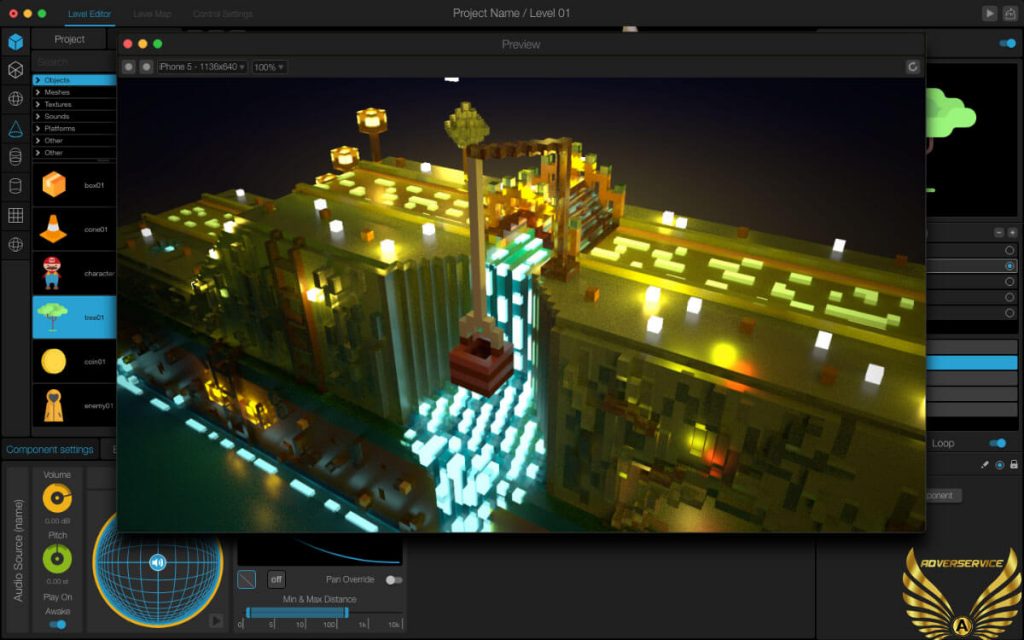
Task: Toggle the Pan Override switch
Action: pyautogui.click(x=394, y=580)
